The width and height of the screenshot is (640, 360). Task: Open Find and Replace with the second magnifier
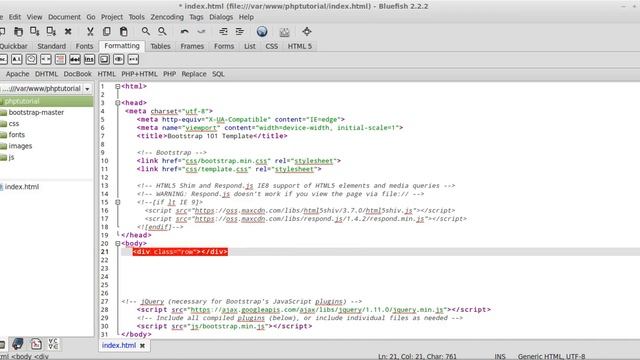162,31
